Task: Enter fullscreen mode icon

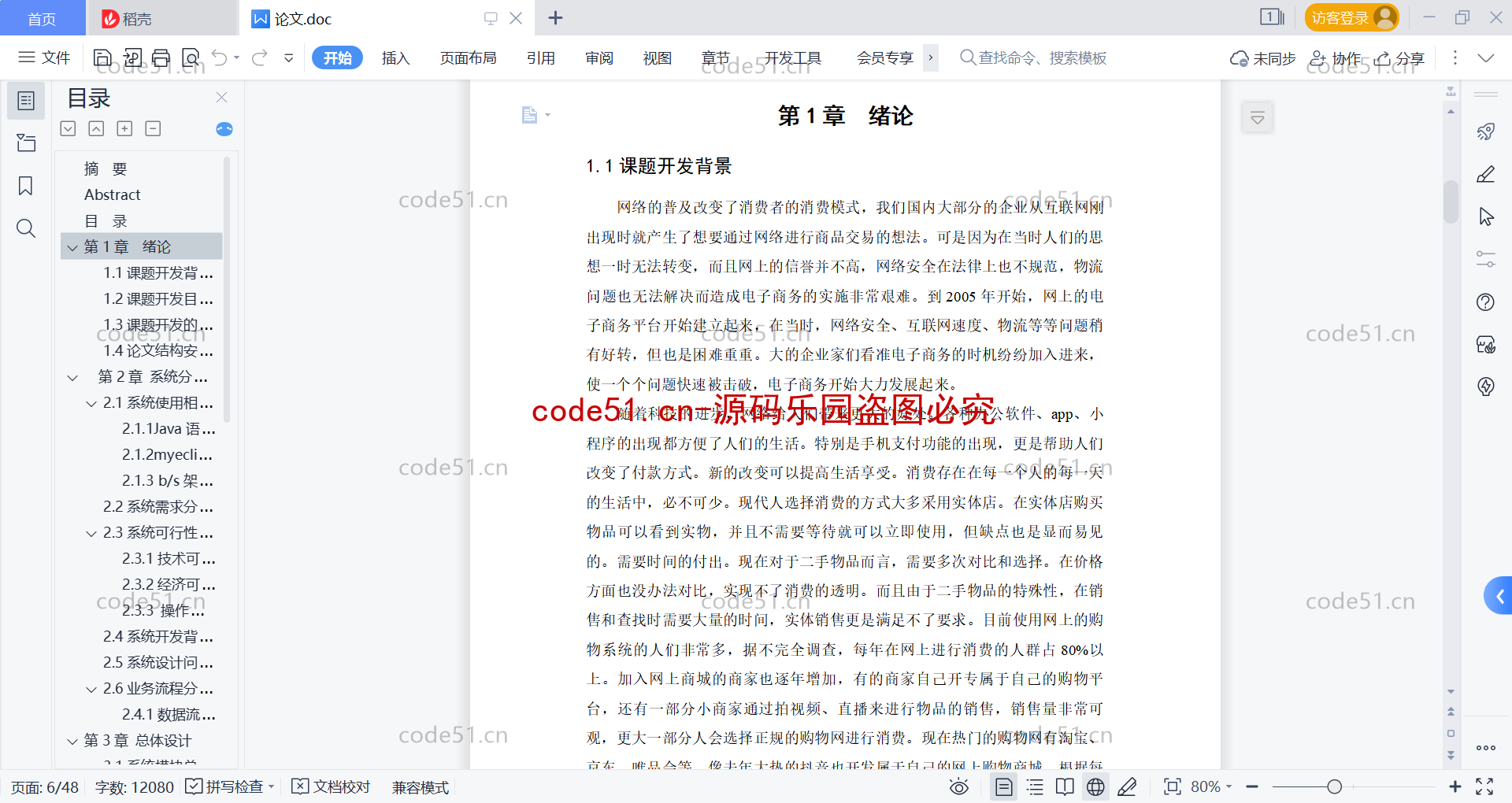Action: pos(1484,786)
